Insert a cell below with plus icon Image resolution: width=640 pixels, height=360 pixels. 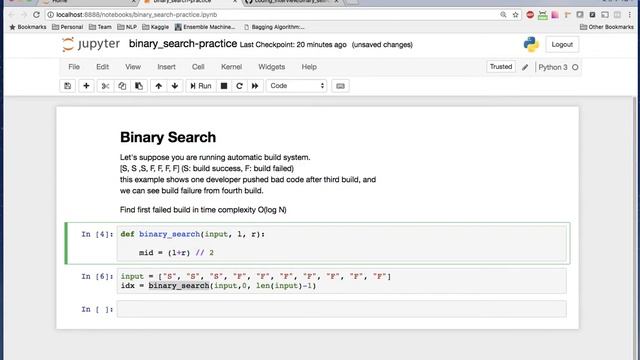tap(86, 86)
